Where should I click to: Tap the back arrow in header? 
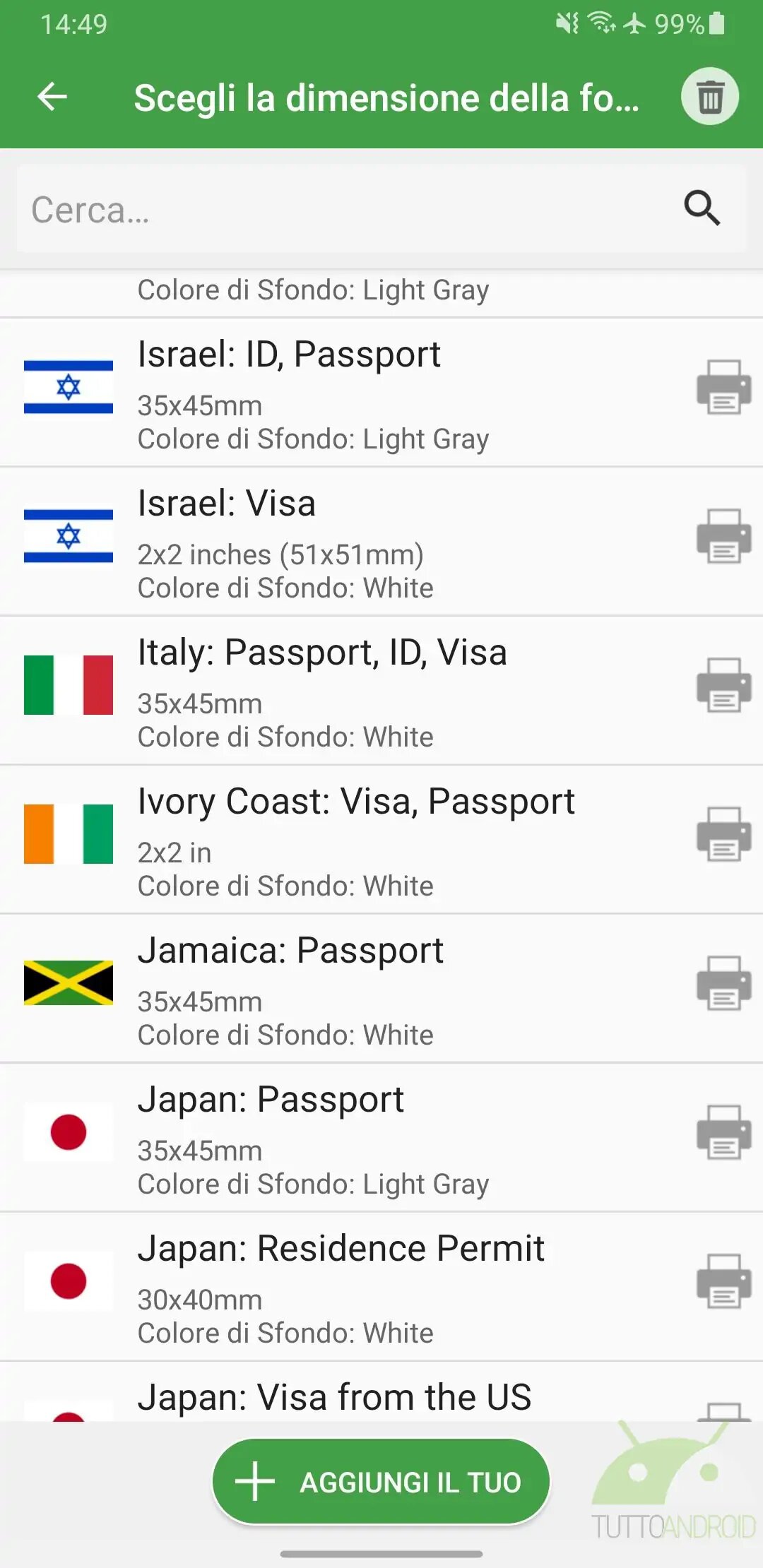52,97
